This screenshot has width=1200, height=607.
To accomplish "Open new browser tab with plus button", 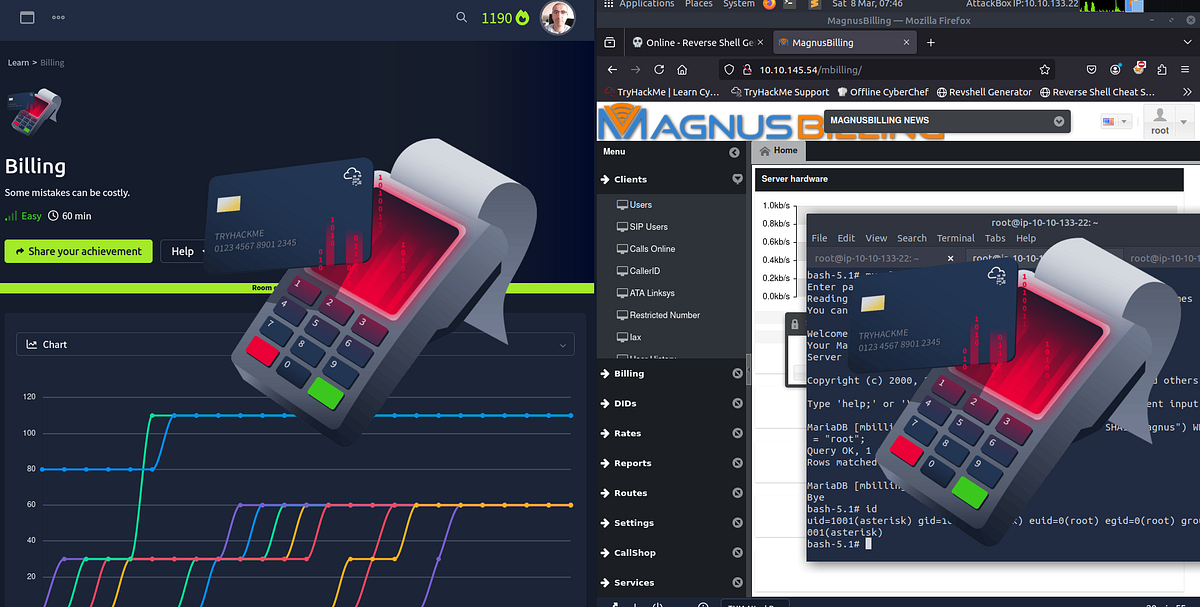I will click(931, 42).
